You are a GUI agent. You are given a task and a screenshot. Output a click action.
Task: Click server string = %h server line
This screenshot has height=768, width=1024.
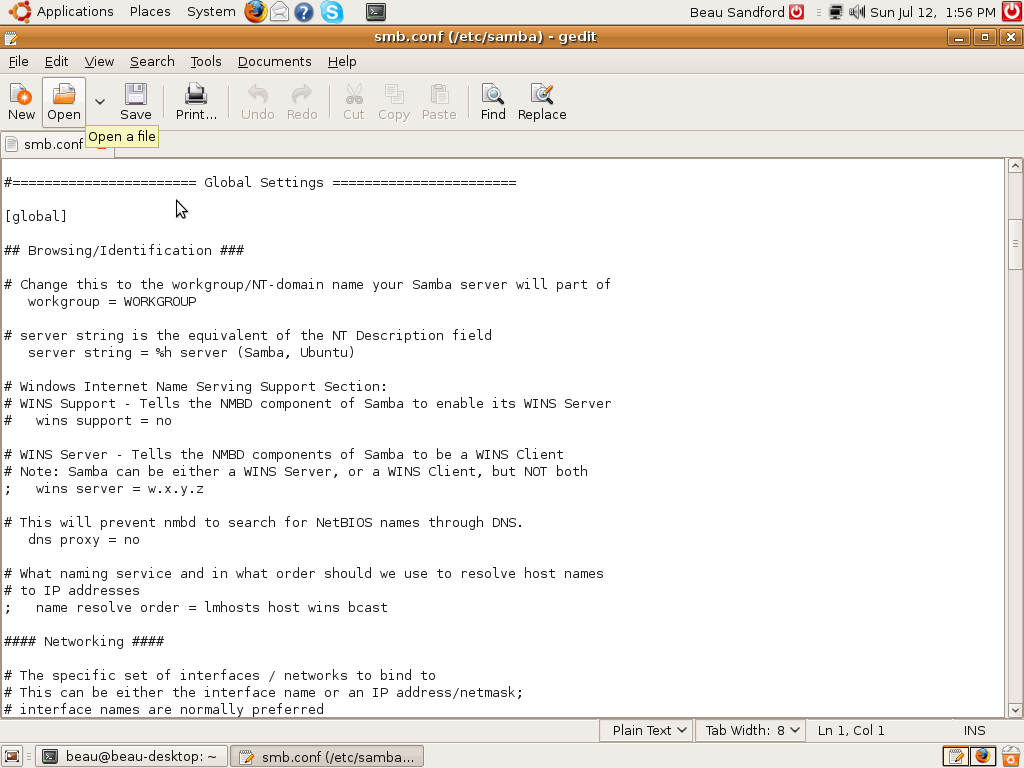coord(191,353)
